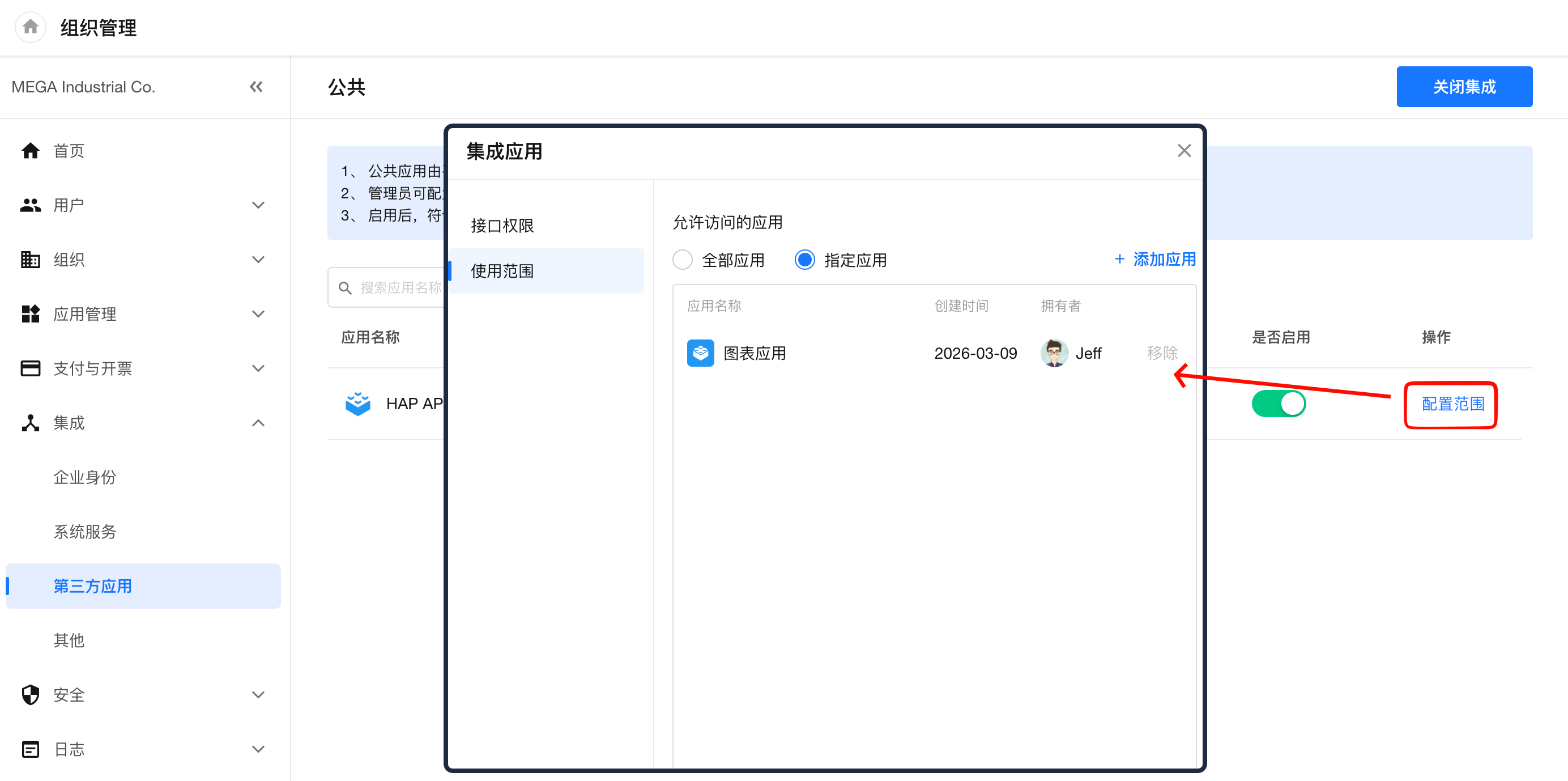Viewport: 1568px width, 781px height.
Task: Turn off the green 是否启用 switch
Action: point(1279,404)
